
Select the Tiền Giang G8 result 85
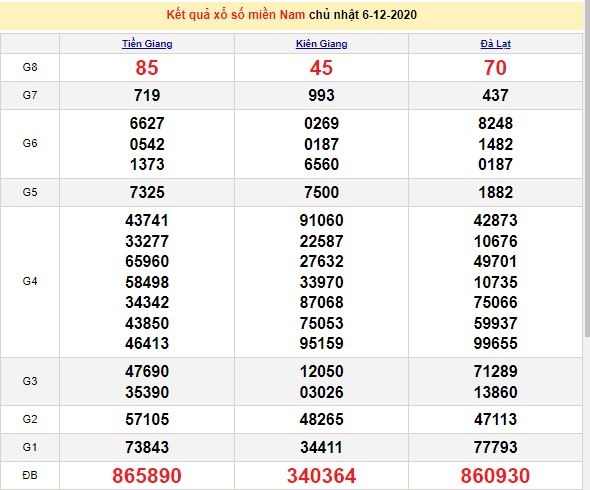(x=147, y=68)
